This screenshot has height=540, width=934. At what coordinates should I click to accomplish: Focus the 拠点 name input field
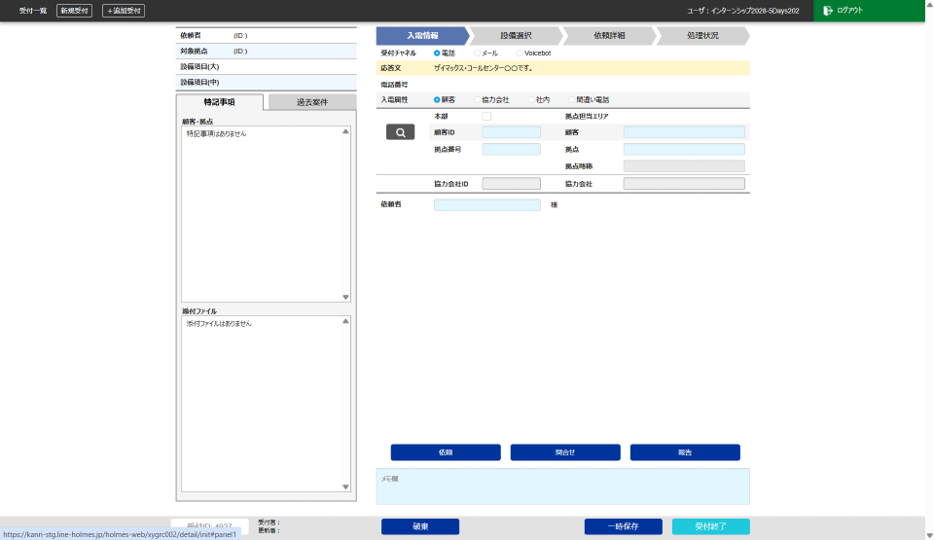(684, 149)
